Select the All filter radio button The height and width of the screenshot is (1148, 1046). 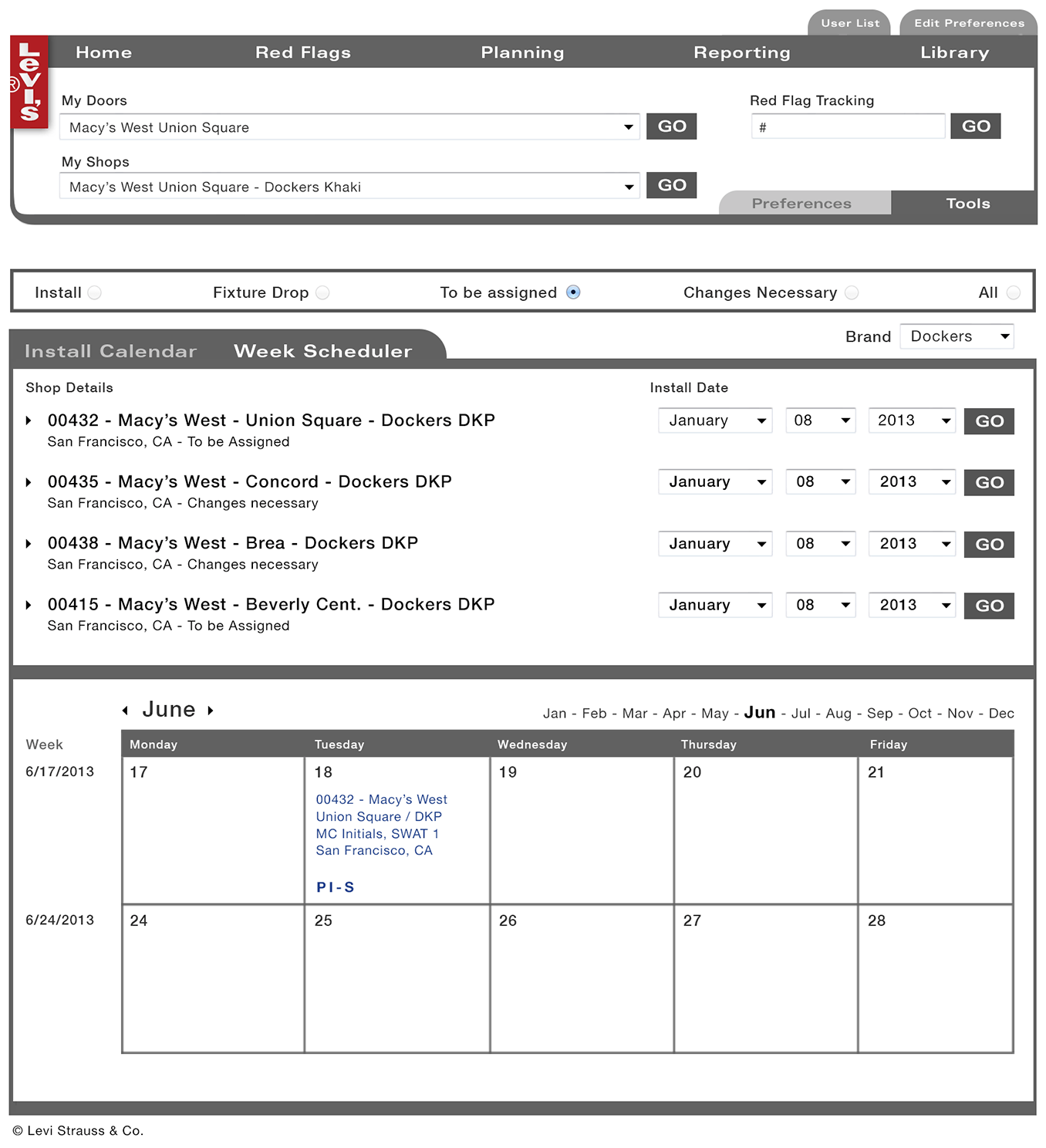(x=1014, y=292)
